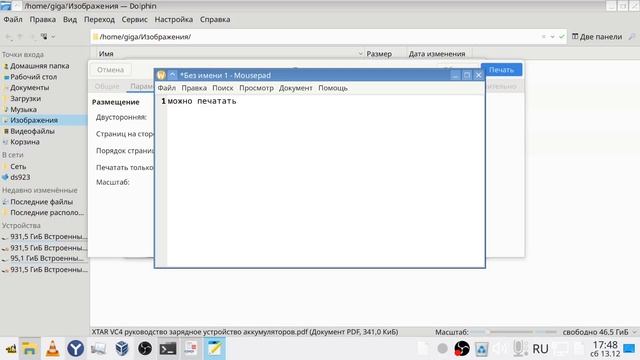The height and width of the screenshot is (360, 640).
Task: Open Переход menu in Dolphin
Action: pyautogui.click(x=99, y=19)
